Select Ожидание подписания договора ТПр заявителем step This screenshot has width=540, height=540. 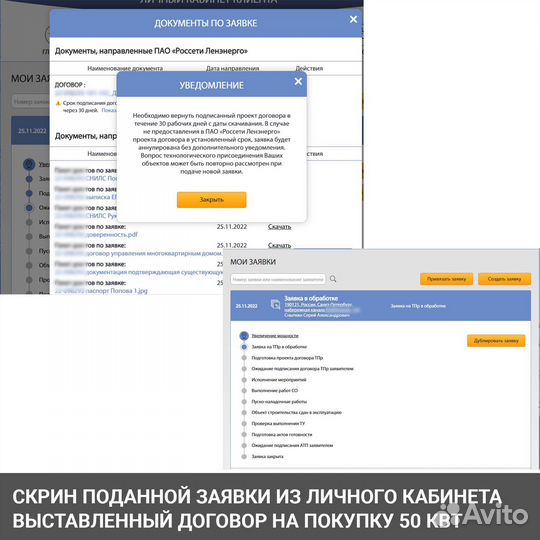(302, 369)
